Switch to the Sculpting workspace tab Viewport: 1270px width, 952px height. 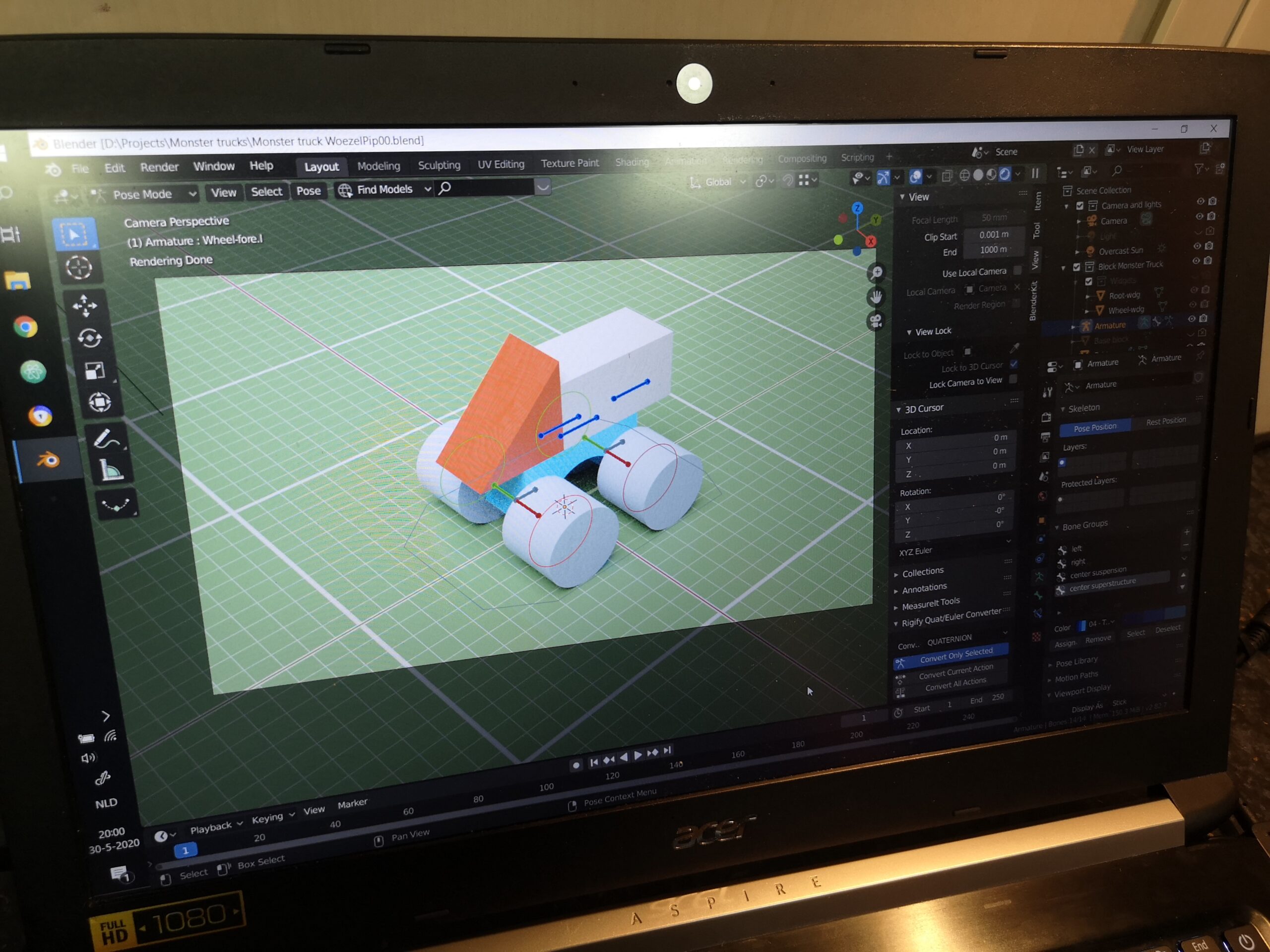click(439, 165)
